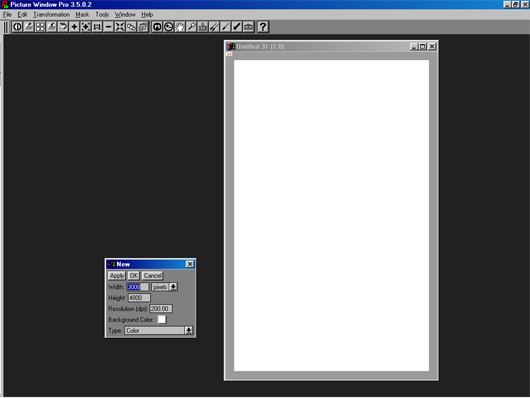Click the thin line tool icon

pos(225,27)
